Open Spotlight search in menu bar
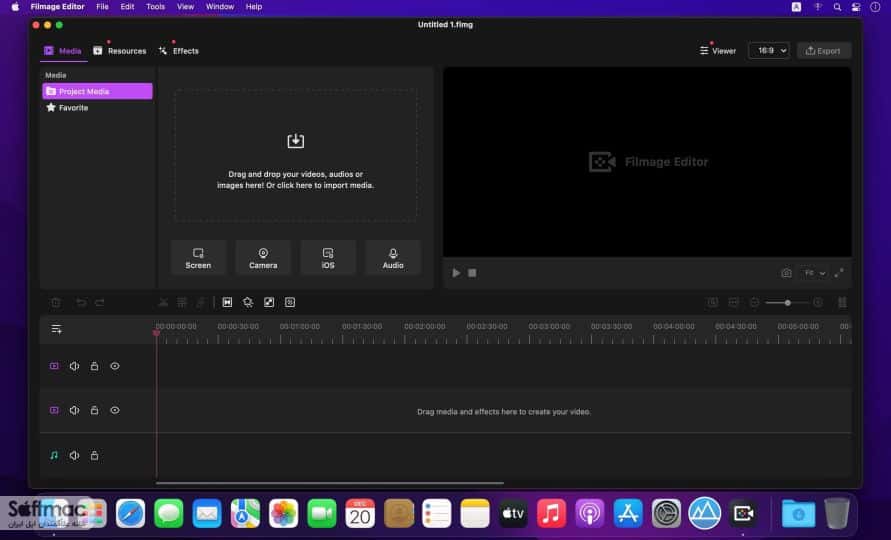 (837, 7)
